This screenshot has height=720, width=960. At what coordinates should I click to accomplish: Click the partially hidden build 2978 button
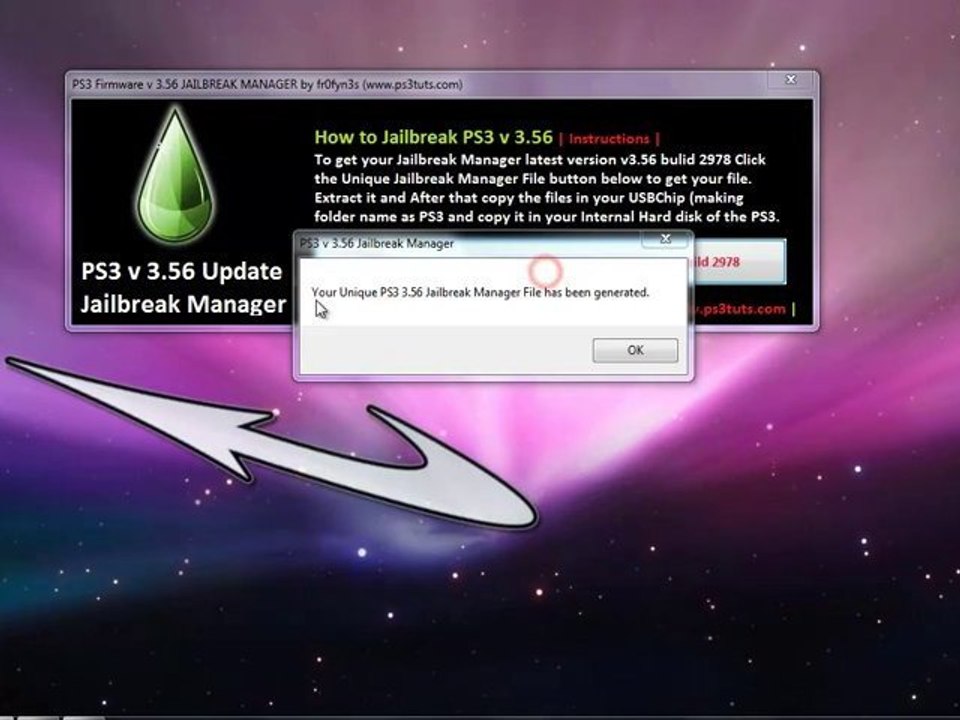click(x=739, y=262)
